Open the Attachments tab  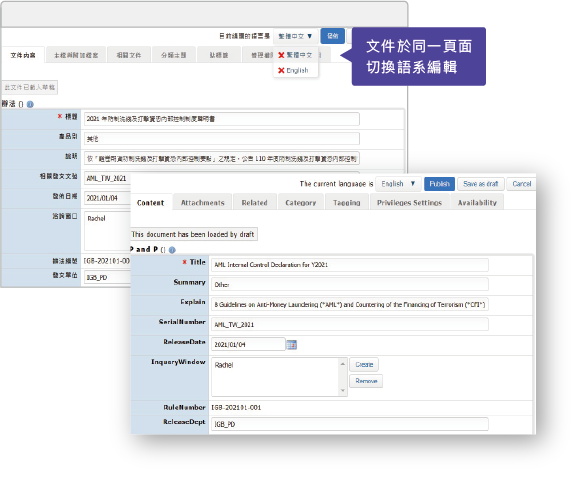tap(203, 202)
